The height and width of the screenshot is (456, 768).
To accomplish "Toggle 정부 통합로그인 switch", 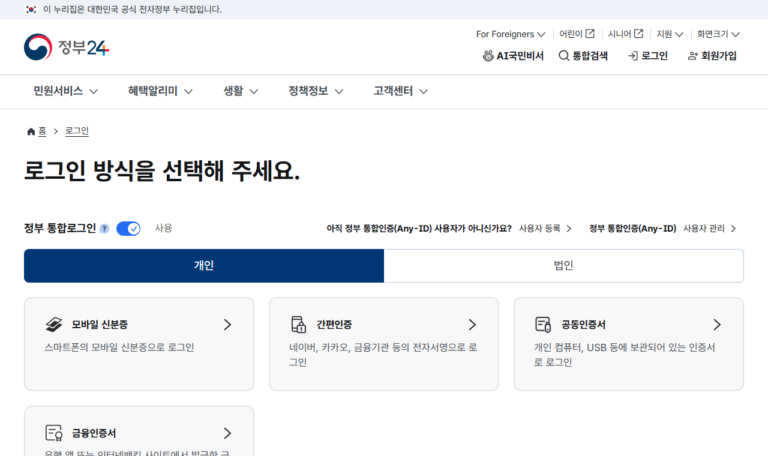I will (x=128, y=229).
